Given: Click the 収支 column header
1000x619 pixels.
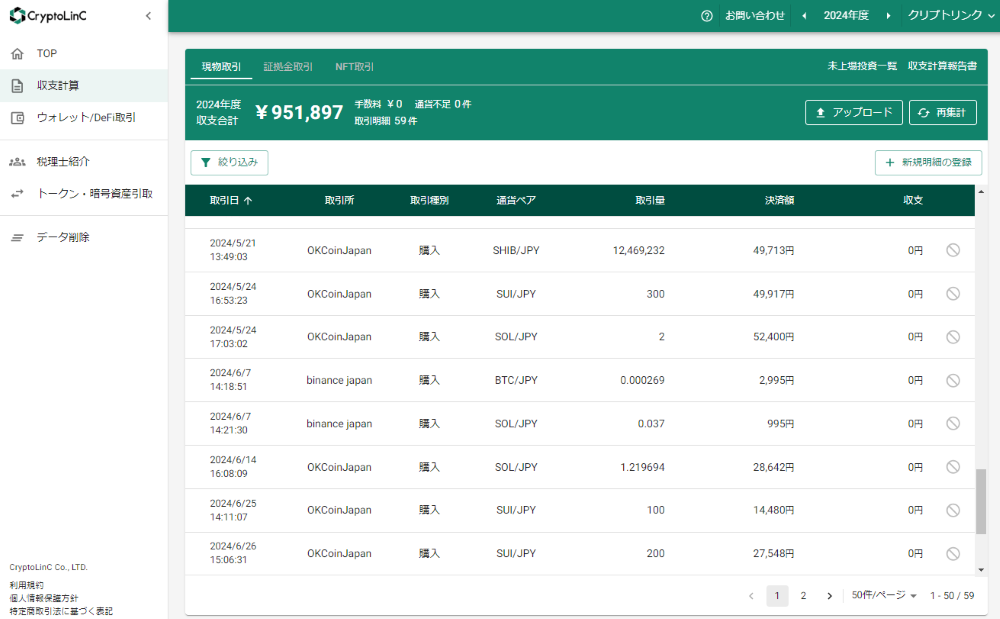Looking at the screenshot, I should [x=913, y=200].
